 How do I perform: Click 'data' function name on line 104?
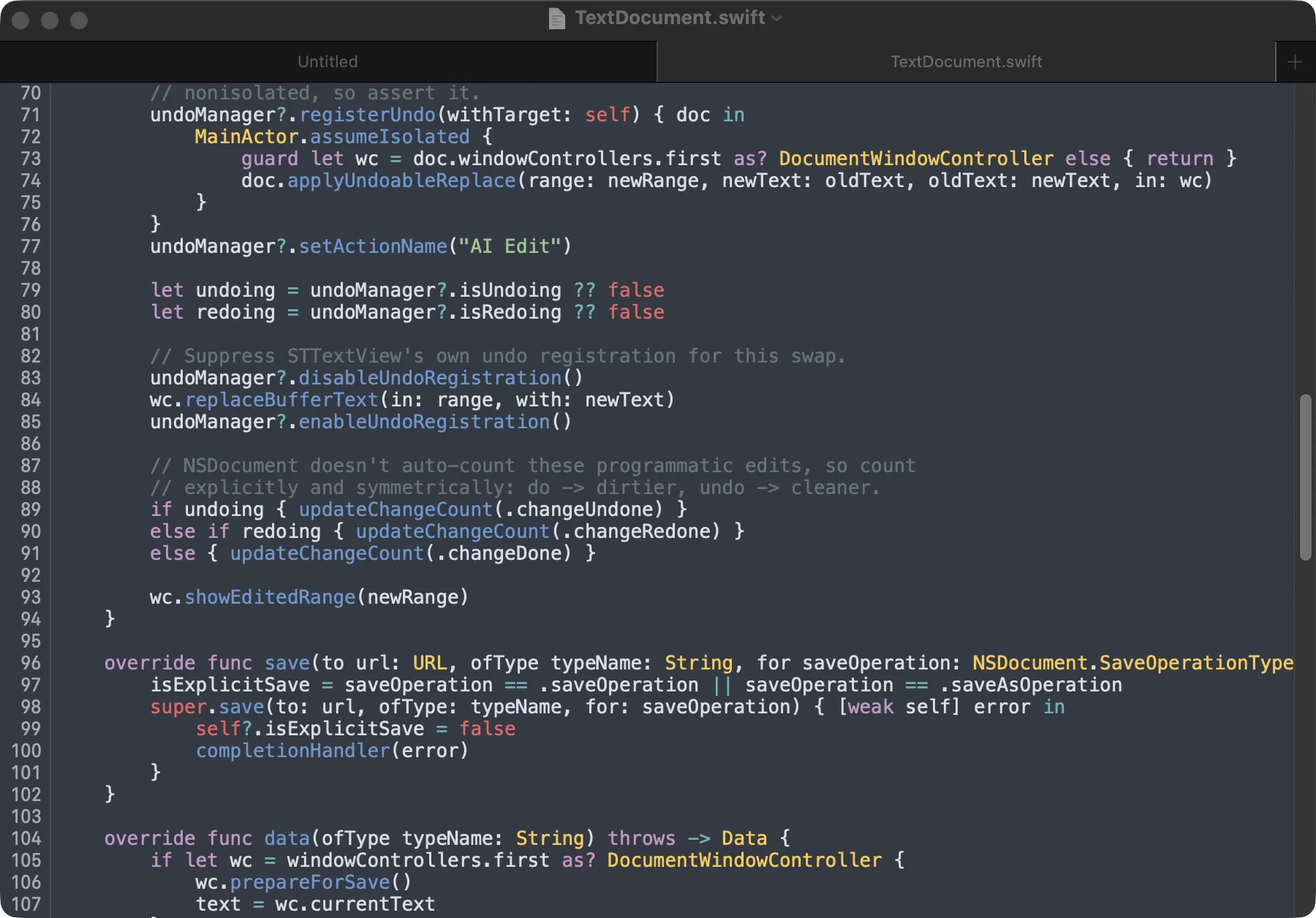click(287, 838)
